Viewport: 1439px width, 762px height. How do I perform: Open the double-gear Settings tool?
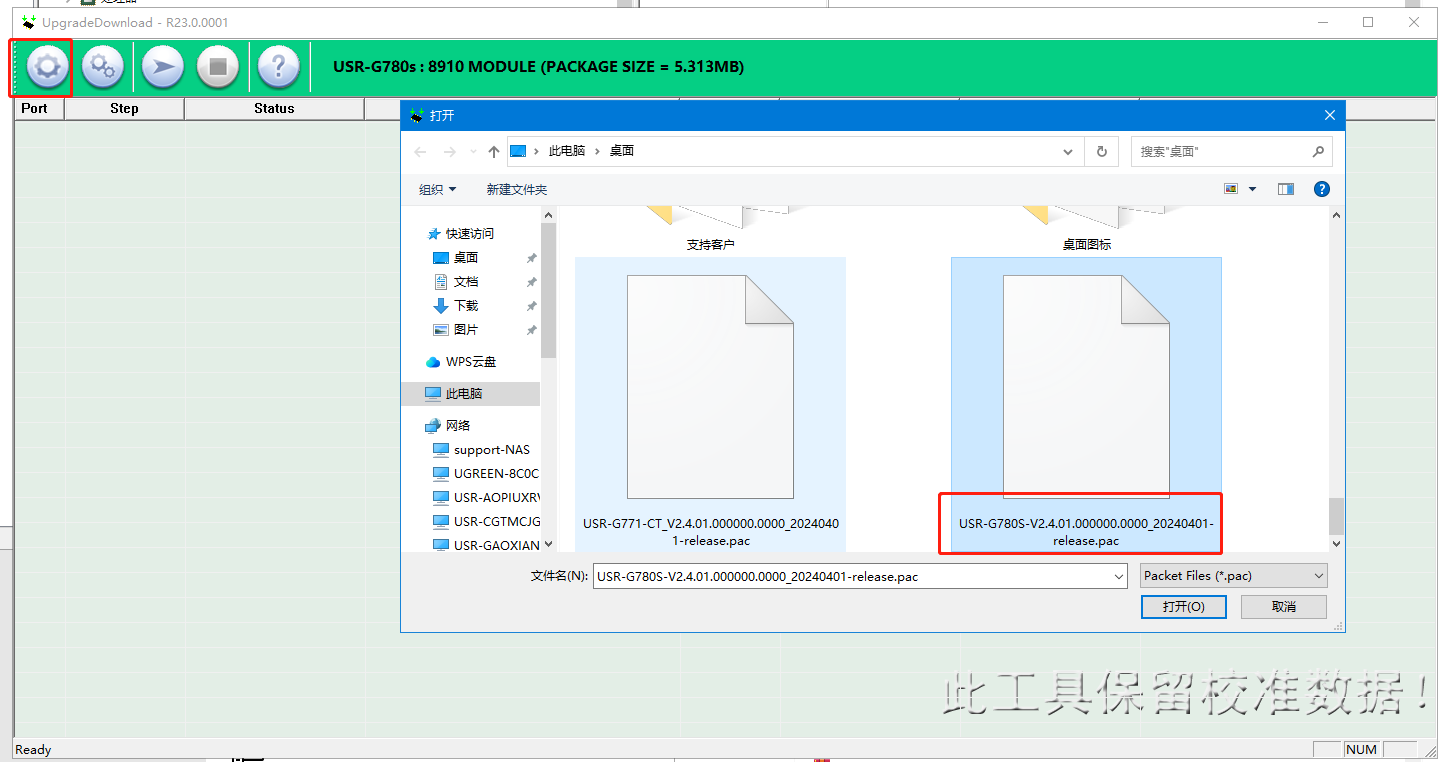pyautogui.click(x=102, y=67)
